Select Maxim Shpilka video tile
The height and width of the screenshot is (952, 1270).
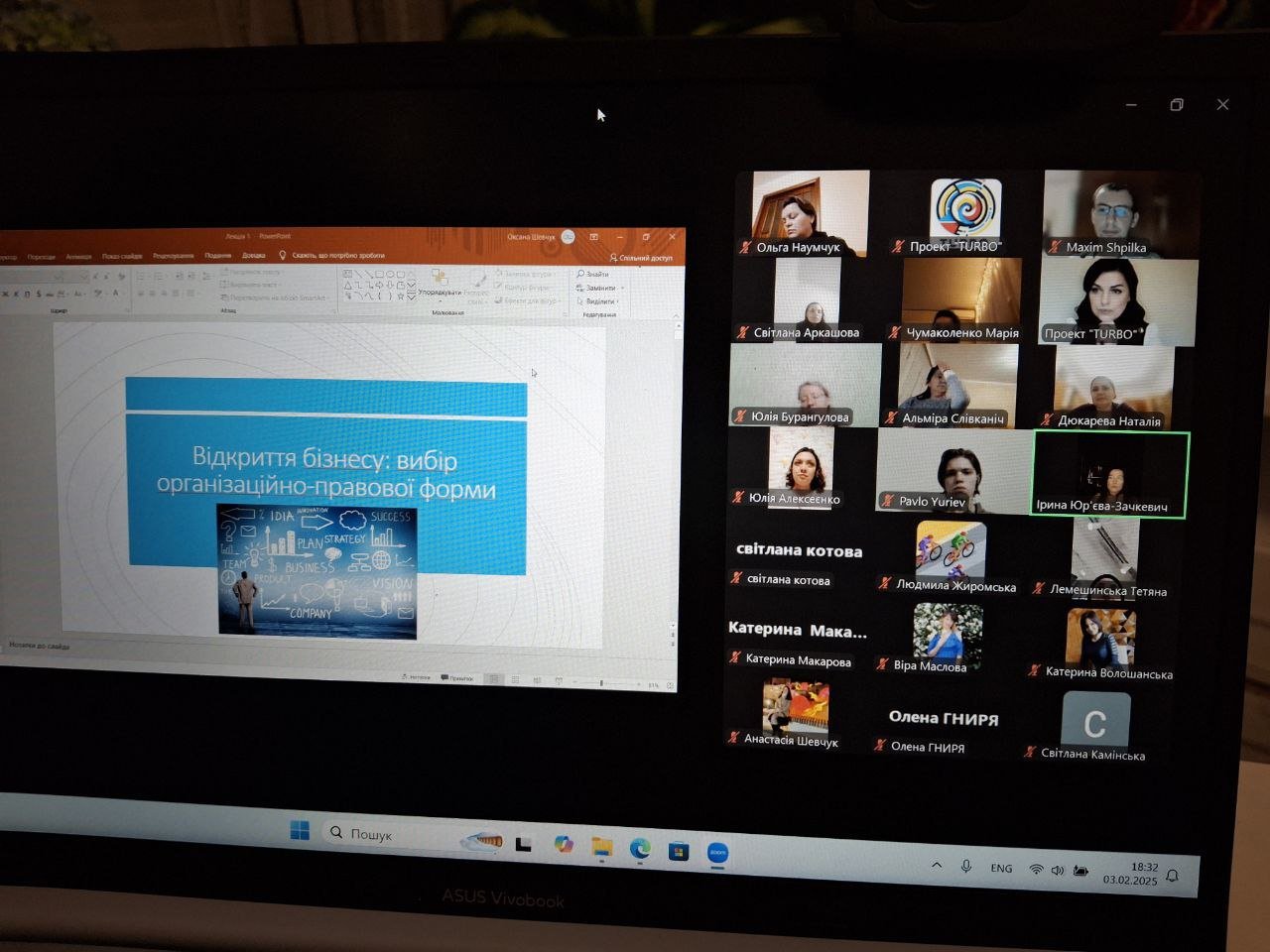click(1119, 213)
